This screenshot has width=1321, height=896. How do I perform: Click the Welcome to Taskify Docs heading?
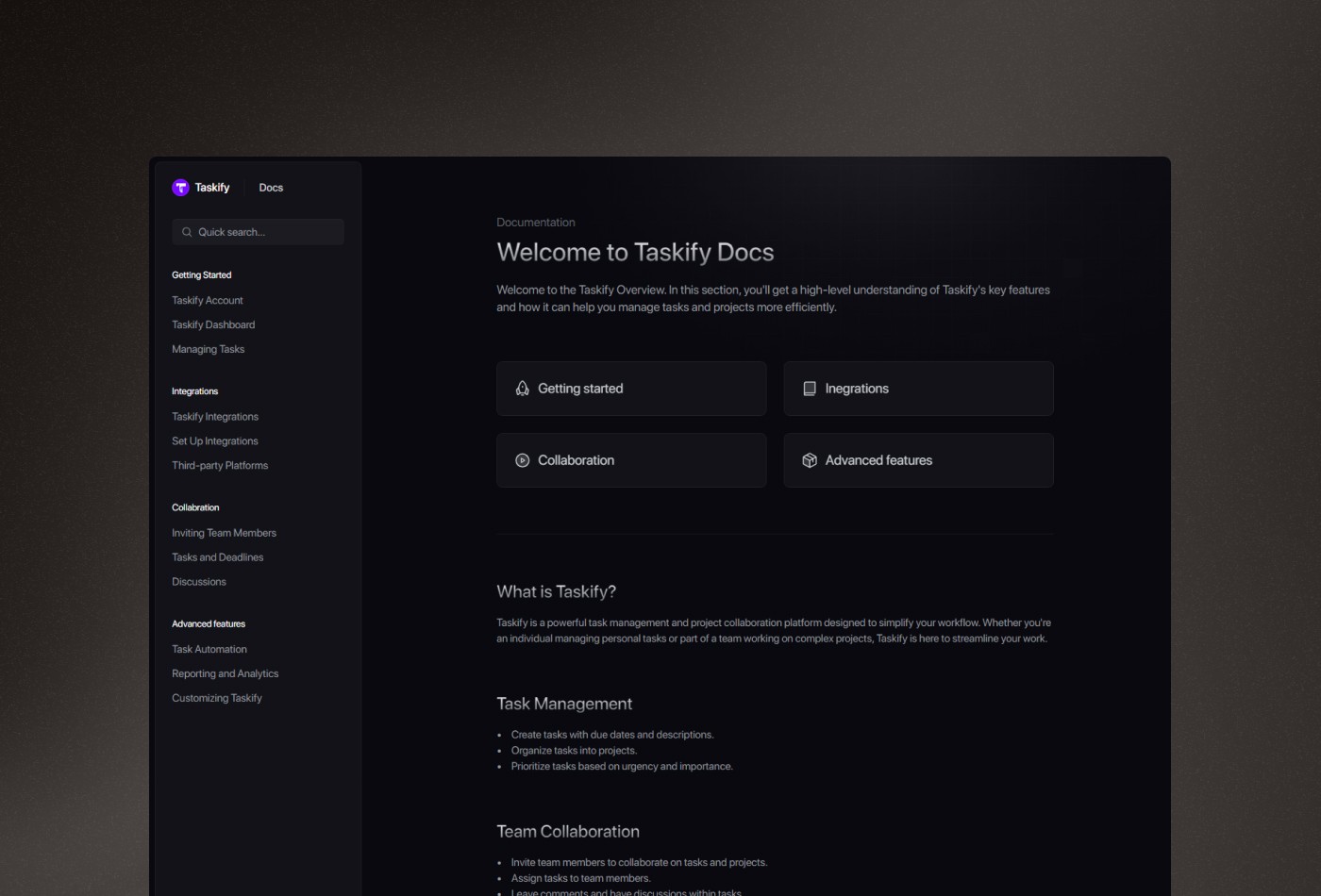coord(635,252)
